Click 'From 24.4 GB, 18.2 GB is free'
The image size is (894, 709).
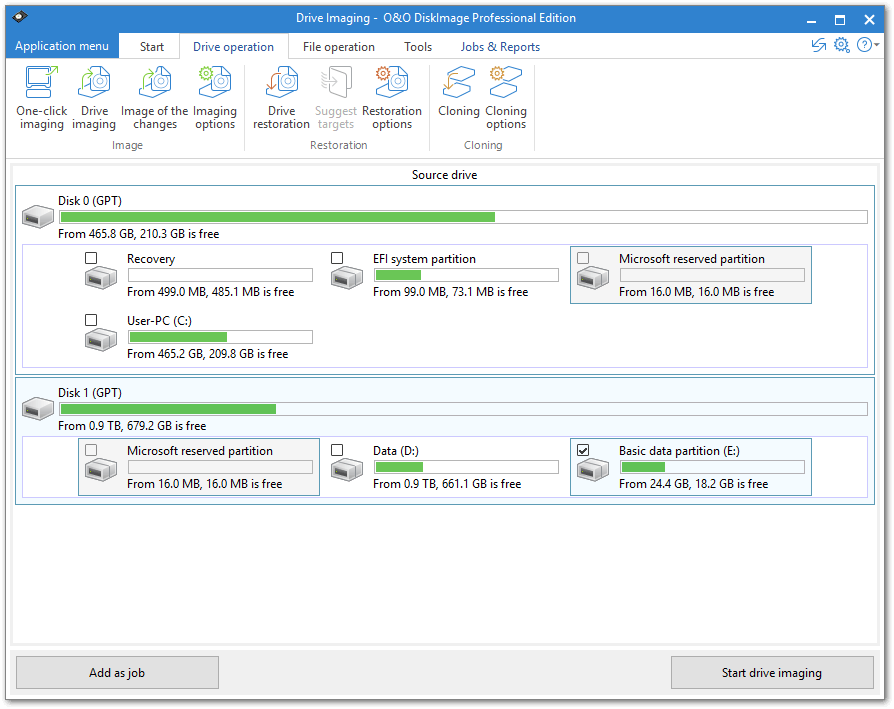click(x=693, y=484)
